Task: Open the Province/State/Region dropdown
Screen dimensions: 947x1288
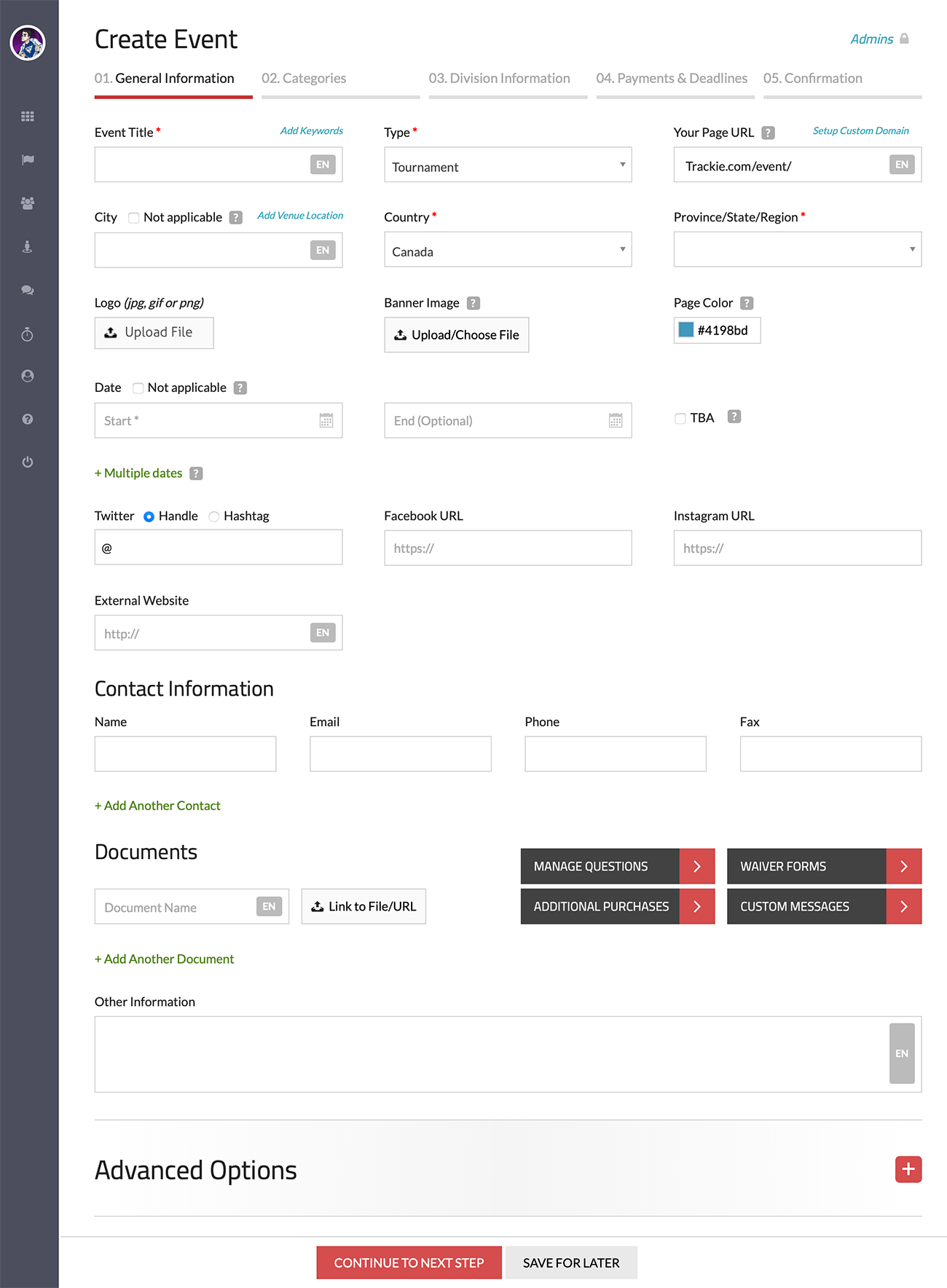Action: (x=797, y=250)
